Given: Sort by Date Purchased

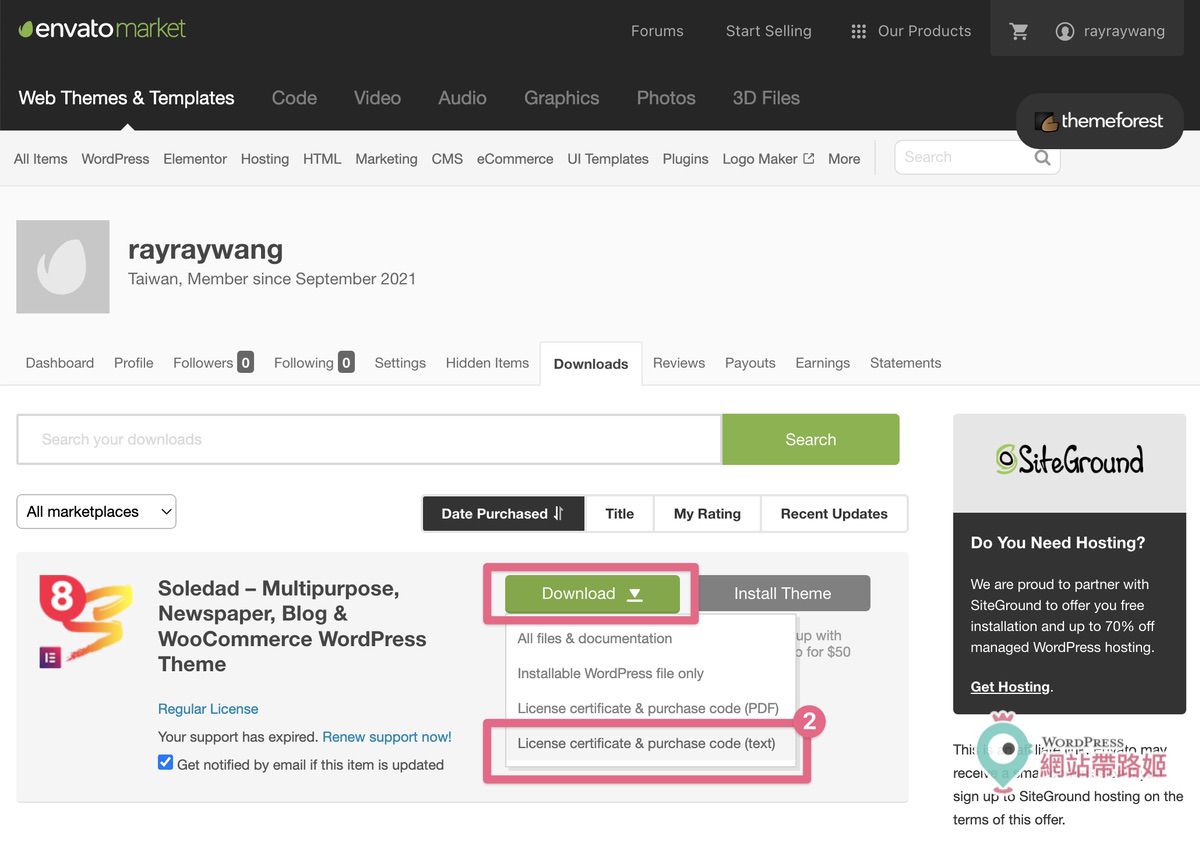Looking at the screenshot, I should (x=503, y=514).
